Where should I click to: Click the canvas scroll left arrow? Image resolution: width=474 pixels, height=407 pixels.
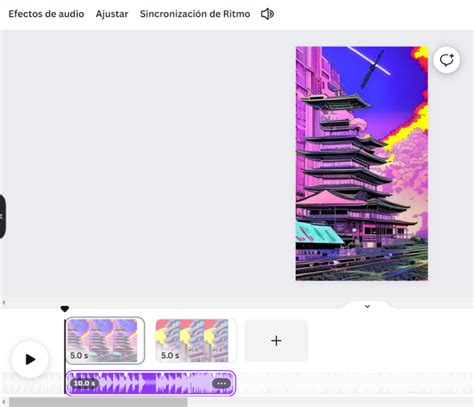point(4,303)
